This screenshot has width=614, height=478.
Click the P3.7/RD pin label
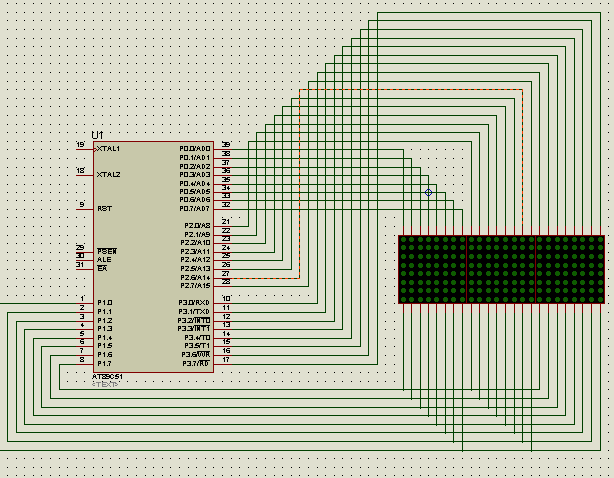point(196,364)
